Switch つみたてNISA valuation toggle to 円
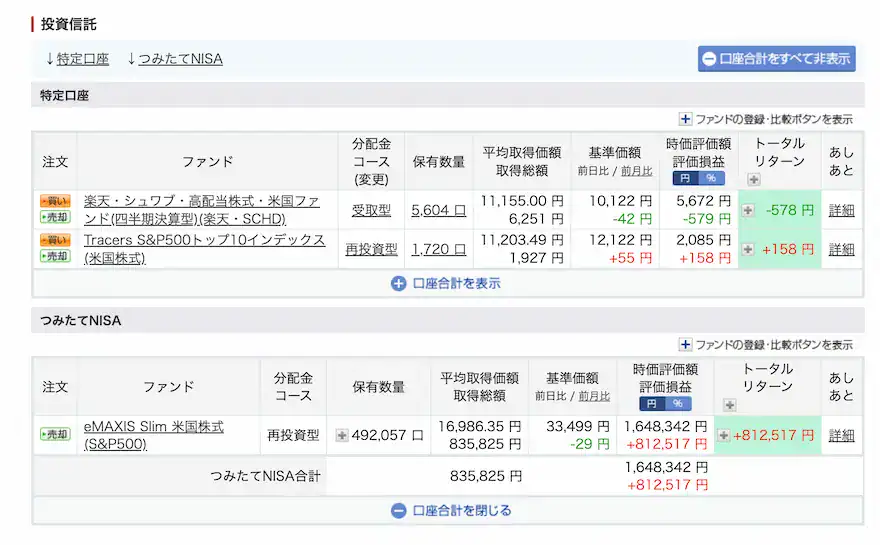 tap(652, 404)
